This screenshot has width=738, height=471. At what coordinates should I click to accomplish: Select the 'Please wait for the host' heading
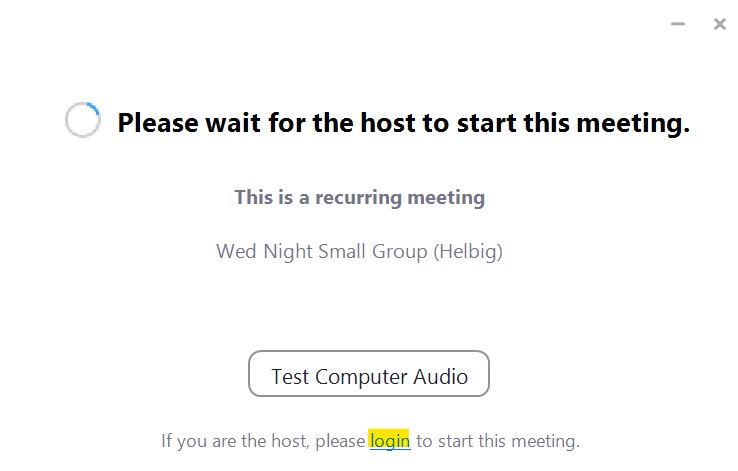(403, 123)
